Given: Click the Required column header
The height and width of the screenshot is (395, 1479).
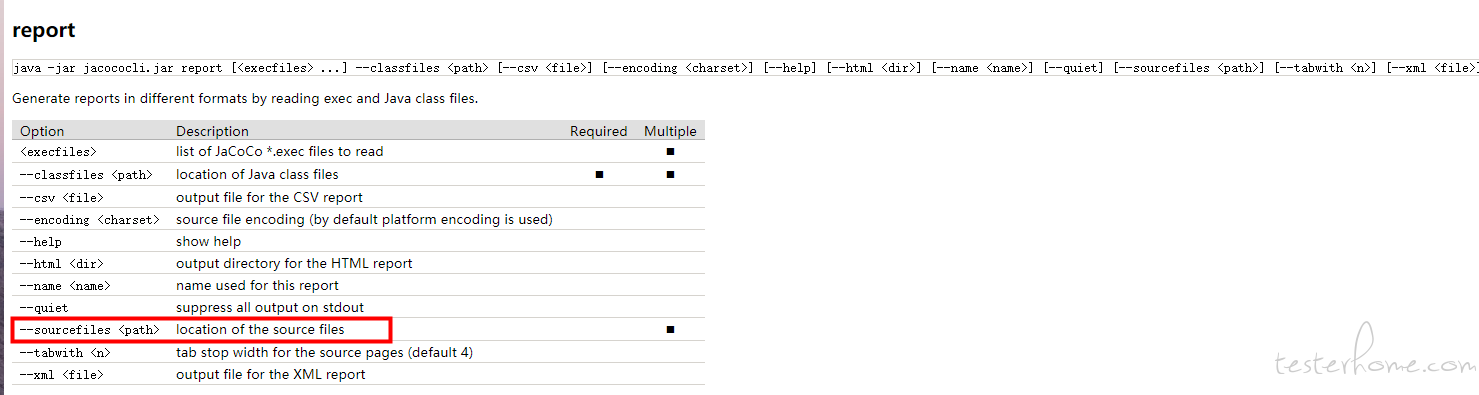Looking at the screenshot, I should (599, 131).
